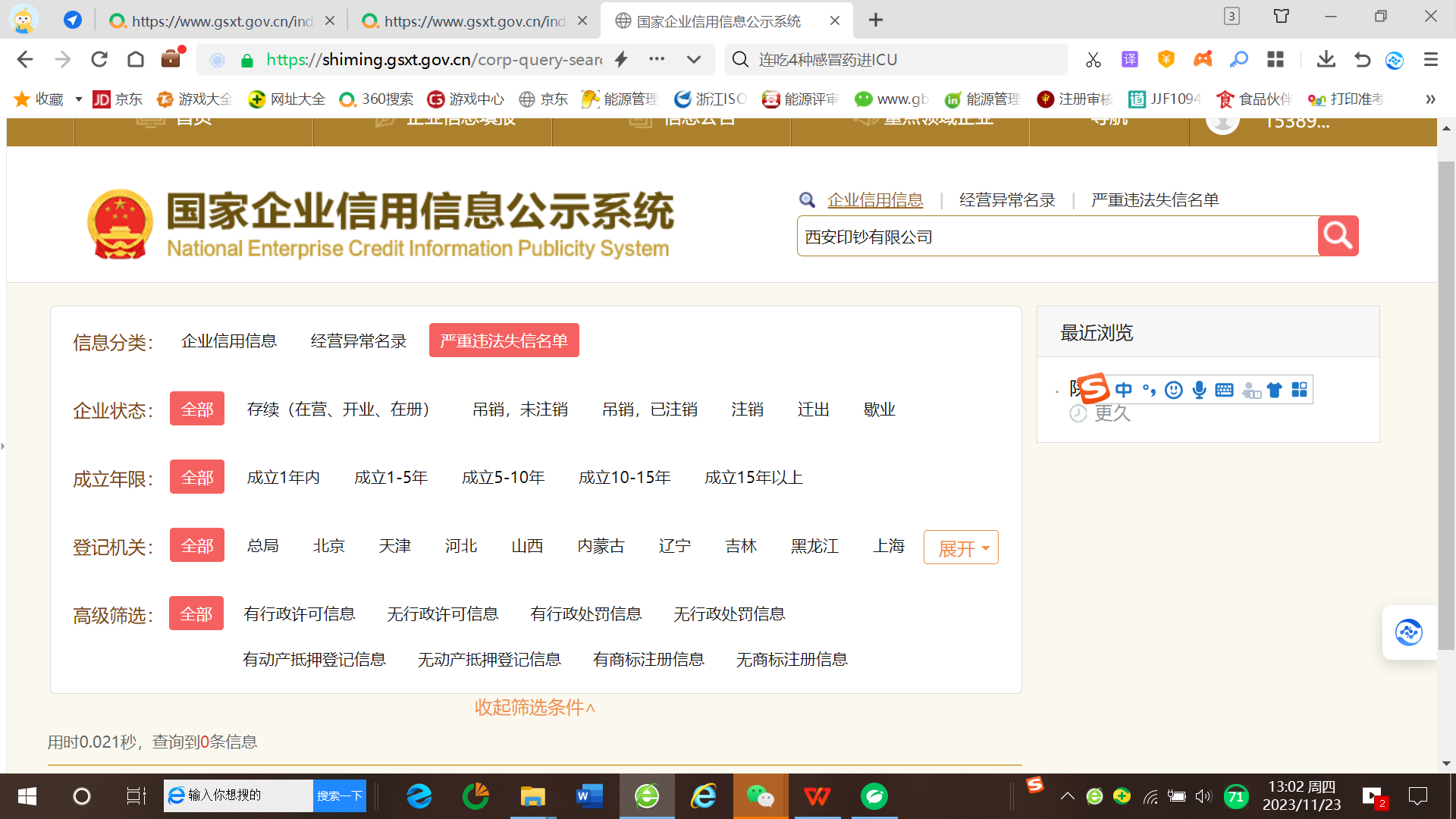Open notifications action center

point(1417,796)
